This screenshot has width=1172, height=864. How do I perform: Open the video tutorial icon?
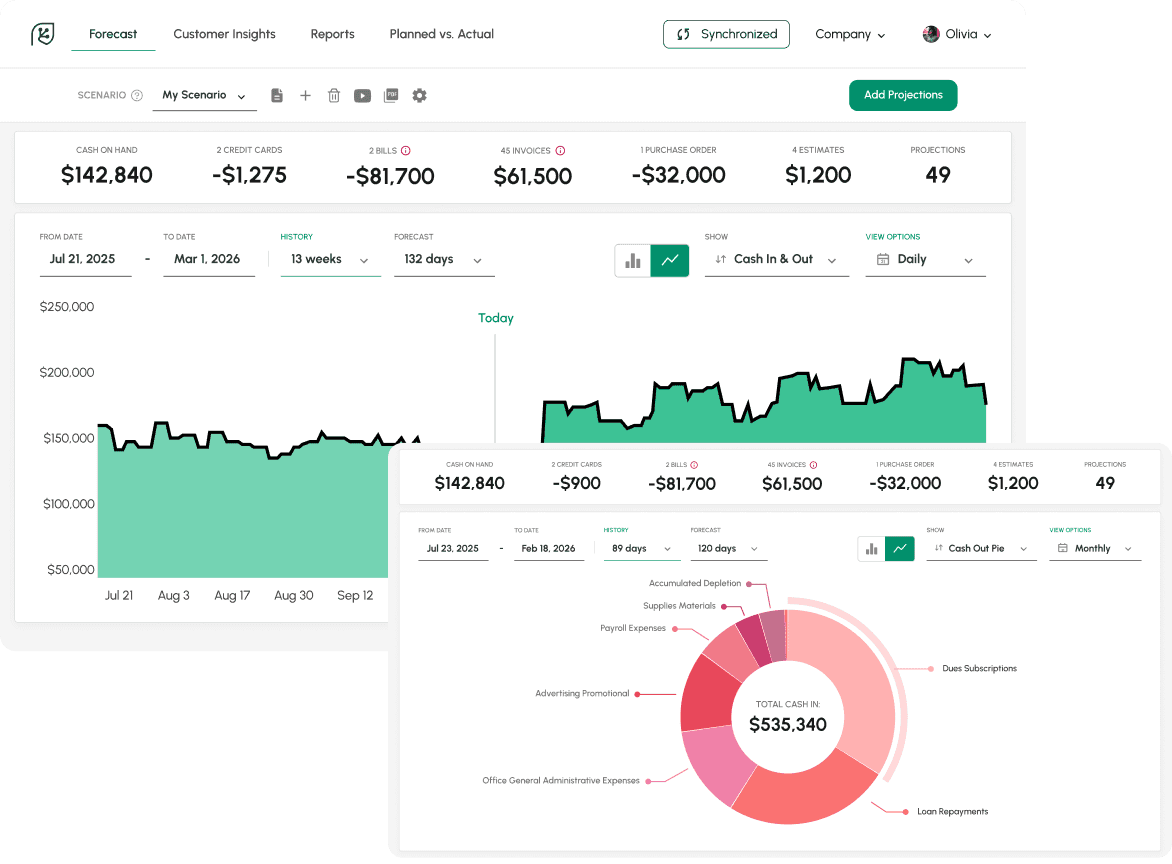tap(362, 96)
